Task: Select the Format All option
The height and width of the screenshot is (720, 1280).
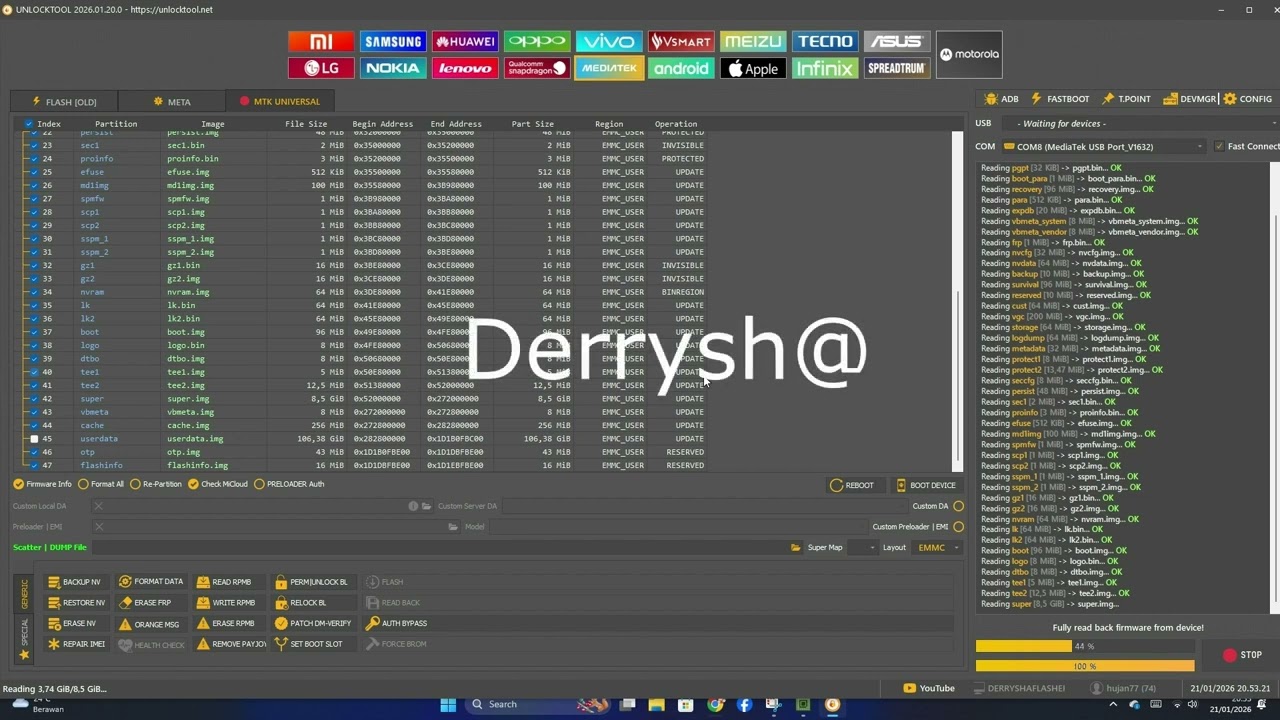Action: pos(101,484)
